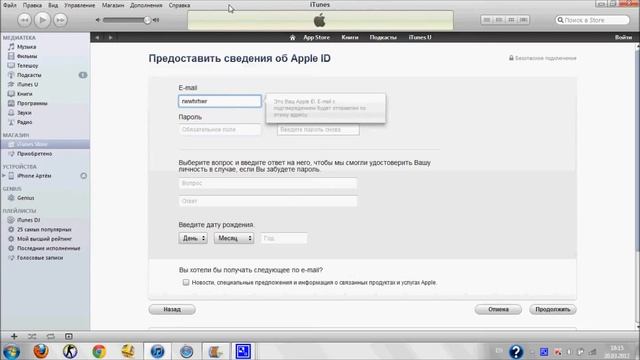Switch to the App Store tab
The image size is (640, 360).
[x=316, y=37]
